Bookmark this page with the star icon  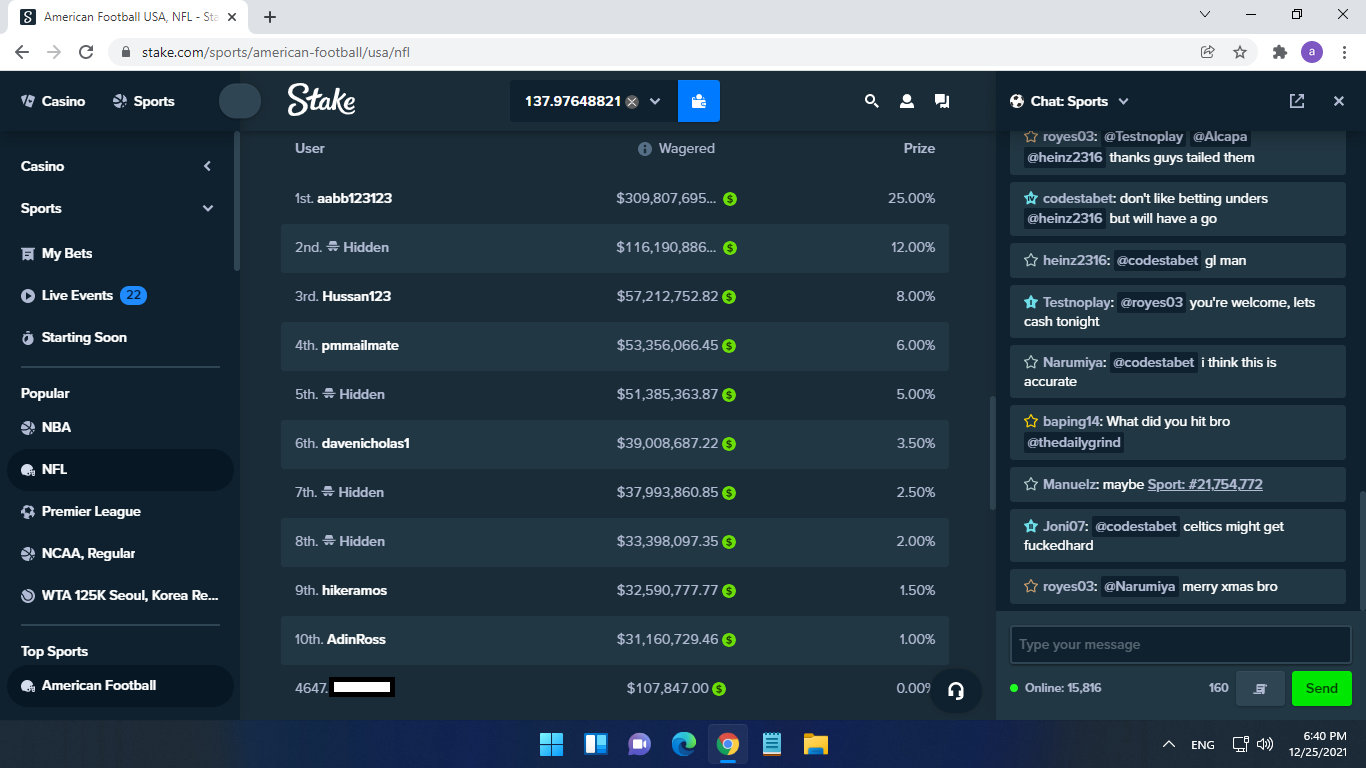(x=1240, y=52)
